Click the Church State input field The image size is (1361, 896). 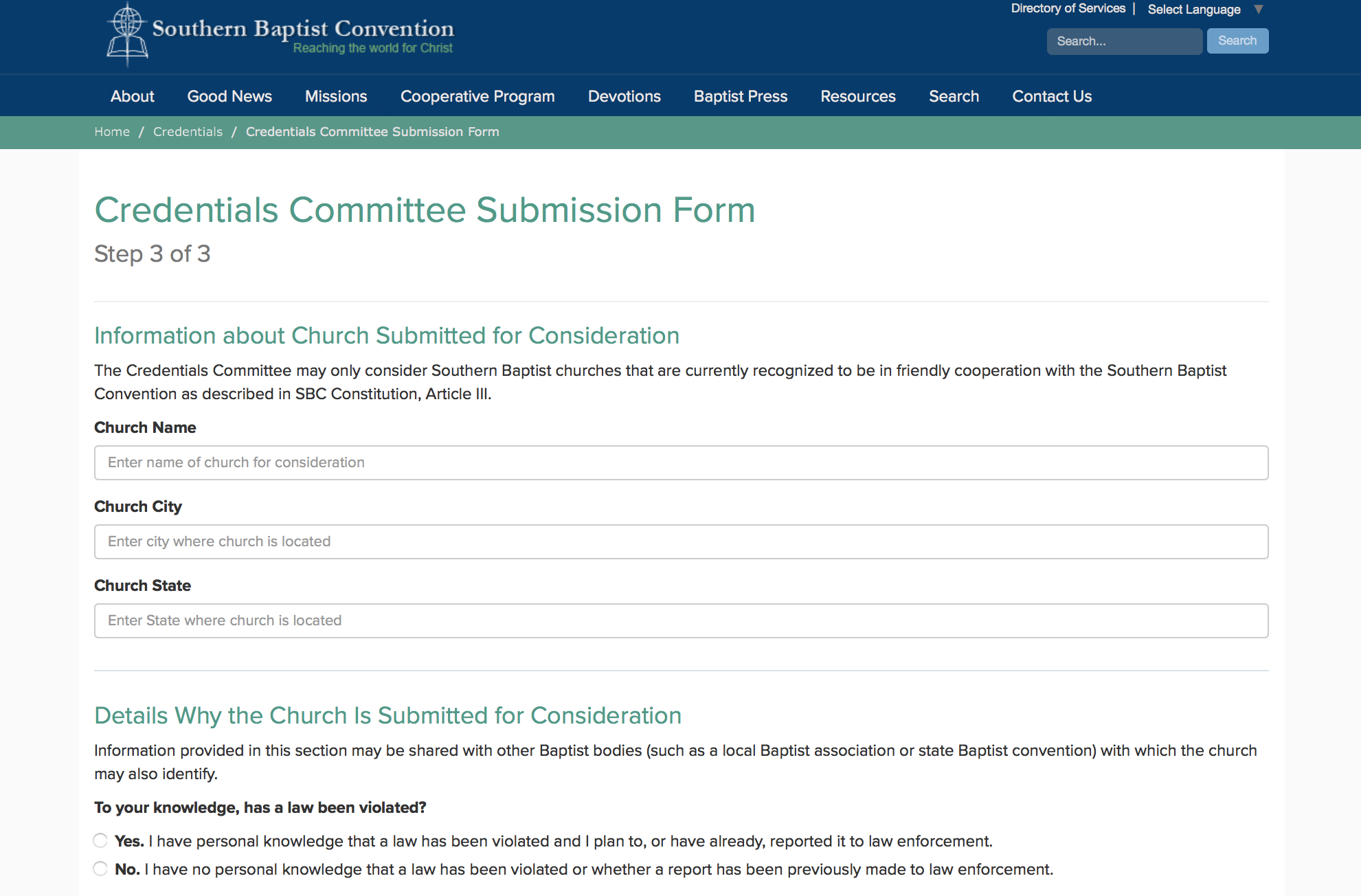(680, 620)
